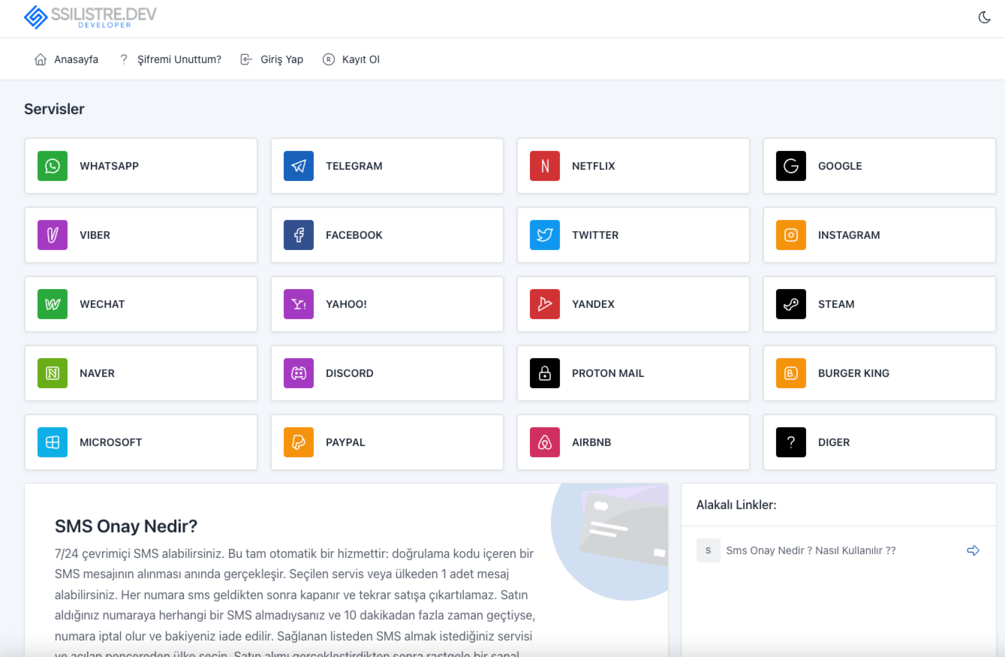Click the Yahoo purple Y! icon
Screen dimensions: 1005x657
pos(299,304)
